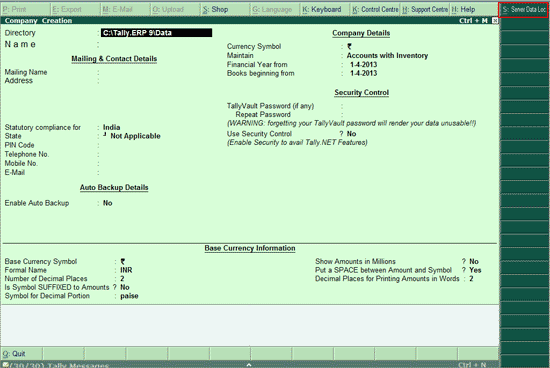
Task: Select Statutory compliance value India
Action: 112,127
